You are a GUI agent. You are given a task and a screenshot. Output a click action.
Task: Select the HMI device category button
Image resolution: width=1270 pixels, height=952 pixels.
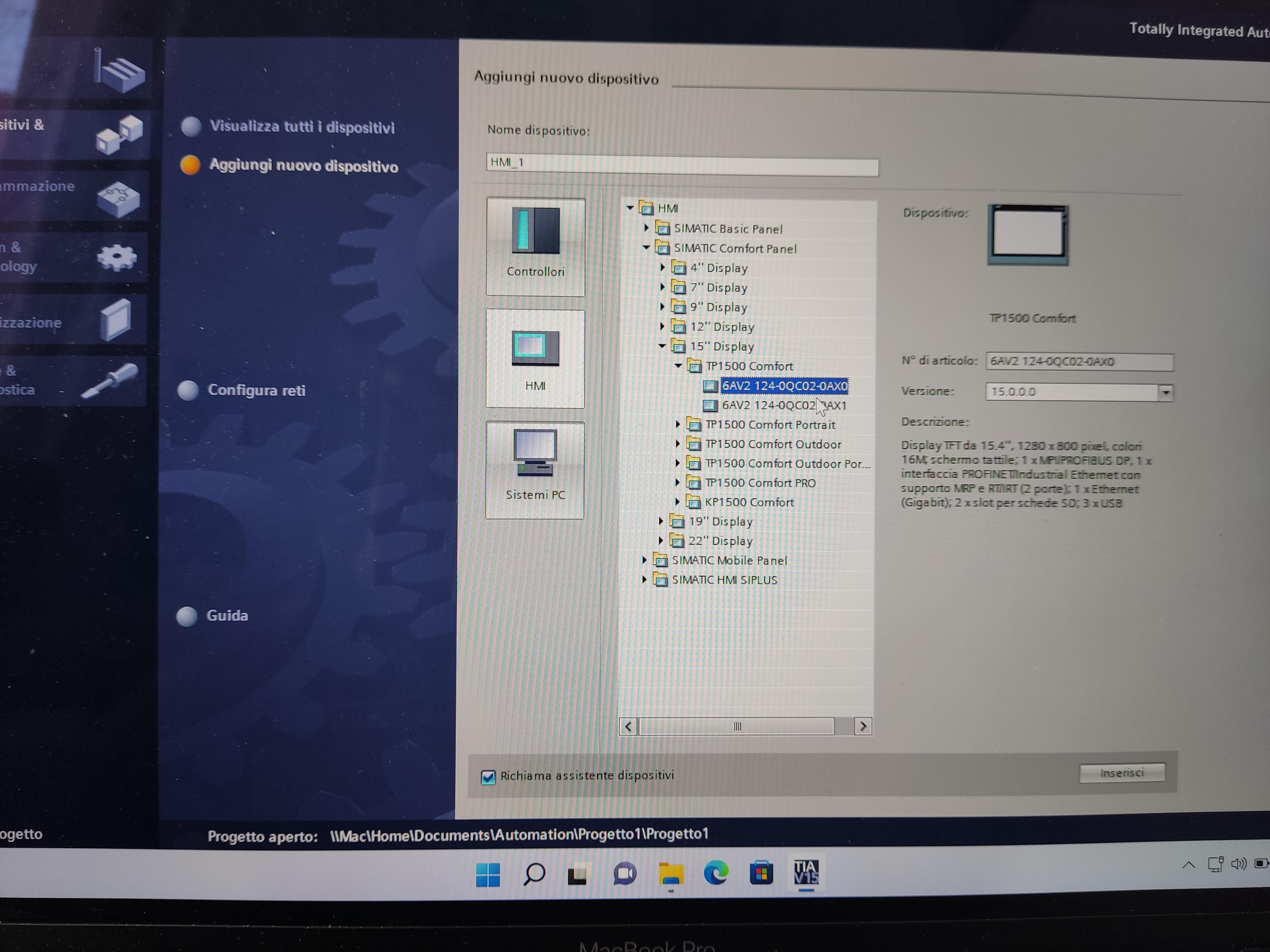point(535,359)
